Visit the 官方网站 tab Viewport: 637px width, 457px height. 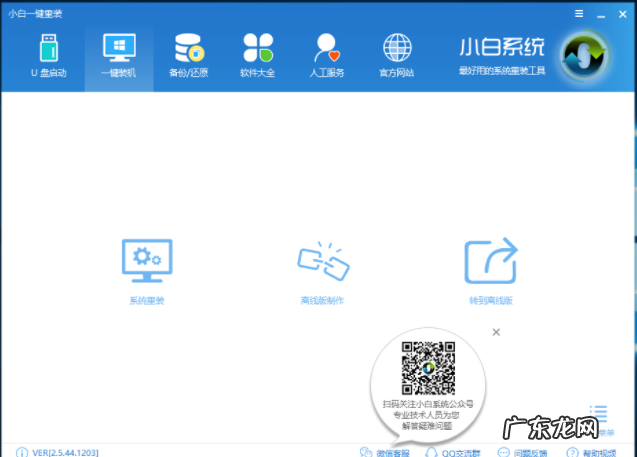pos(397,56)
